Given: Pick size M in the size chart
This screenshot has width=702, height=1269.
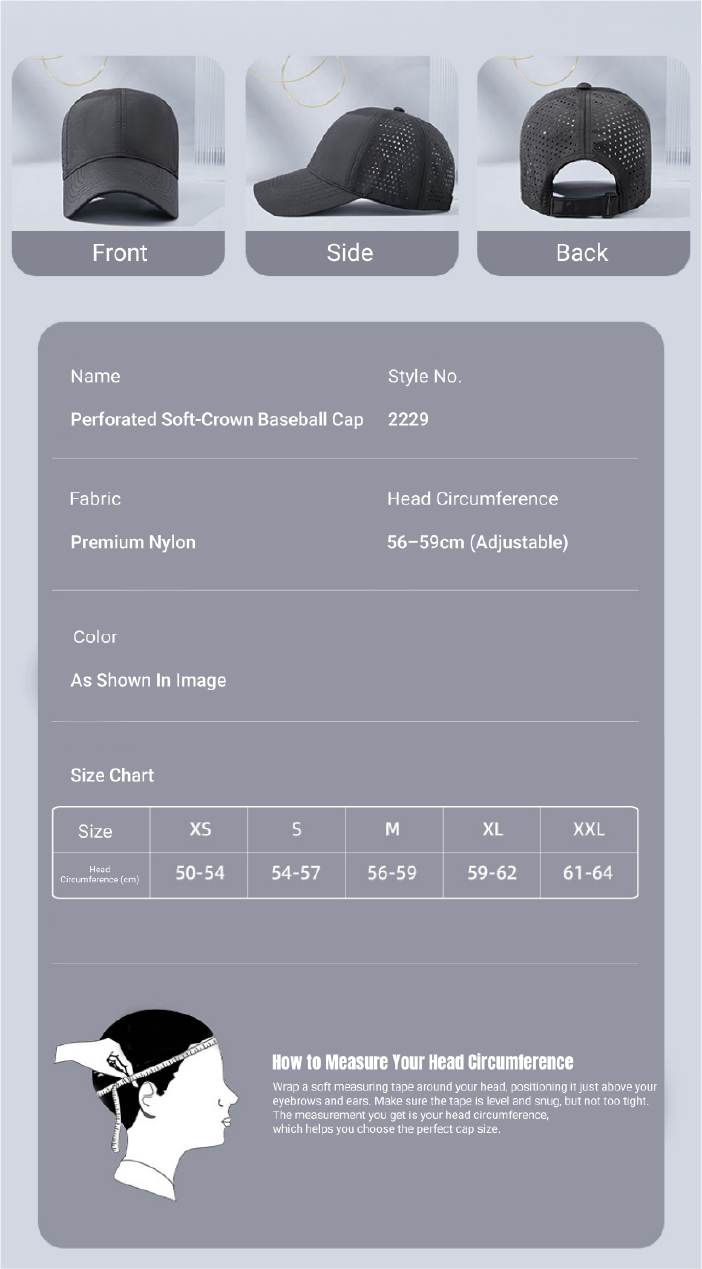Looking at the screenshot, I should [392, 830].
